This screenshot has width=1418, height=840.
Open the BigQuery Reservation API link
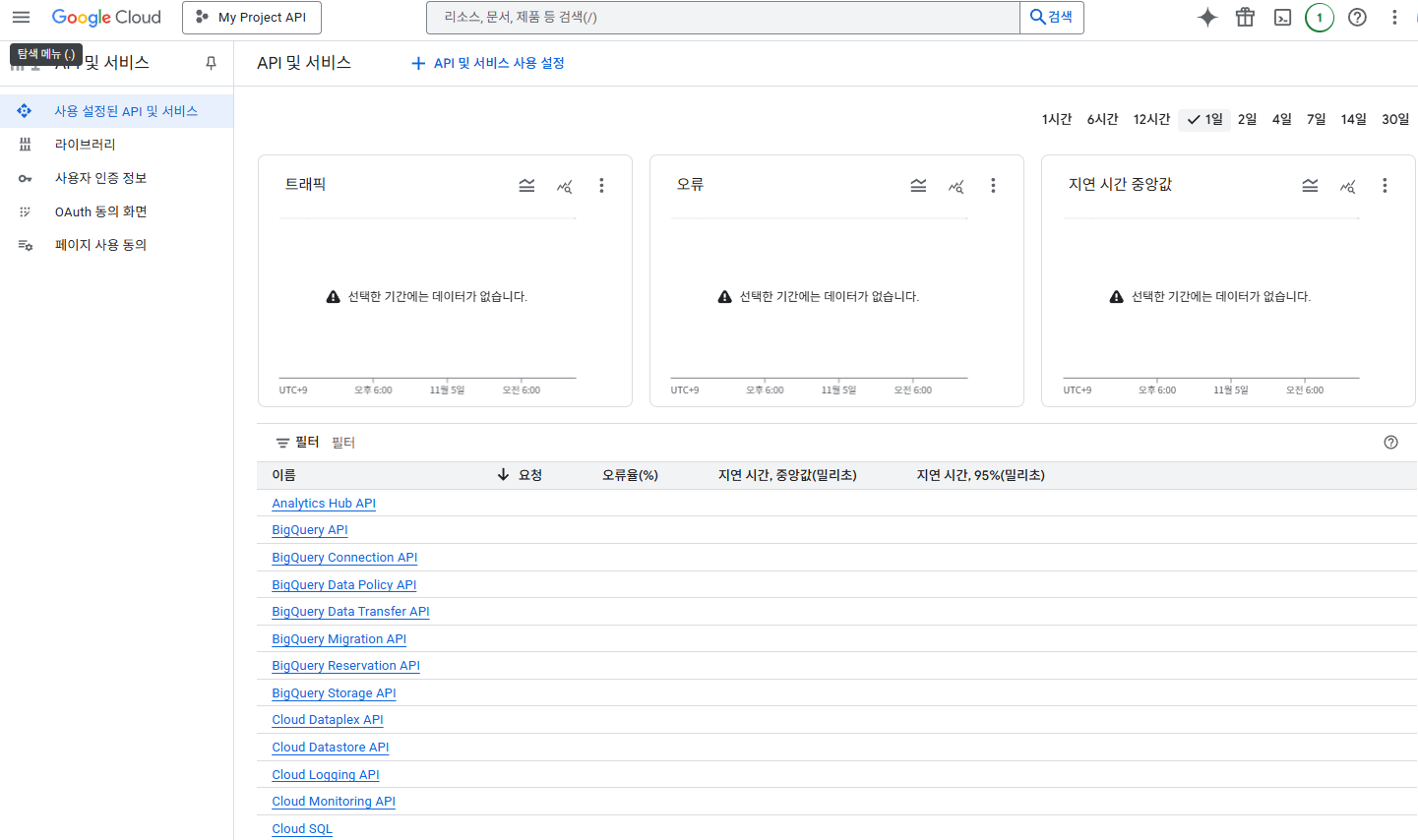(345, 666)
